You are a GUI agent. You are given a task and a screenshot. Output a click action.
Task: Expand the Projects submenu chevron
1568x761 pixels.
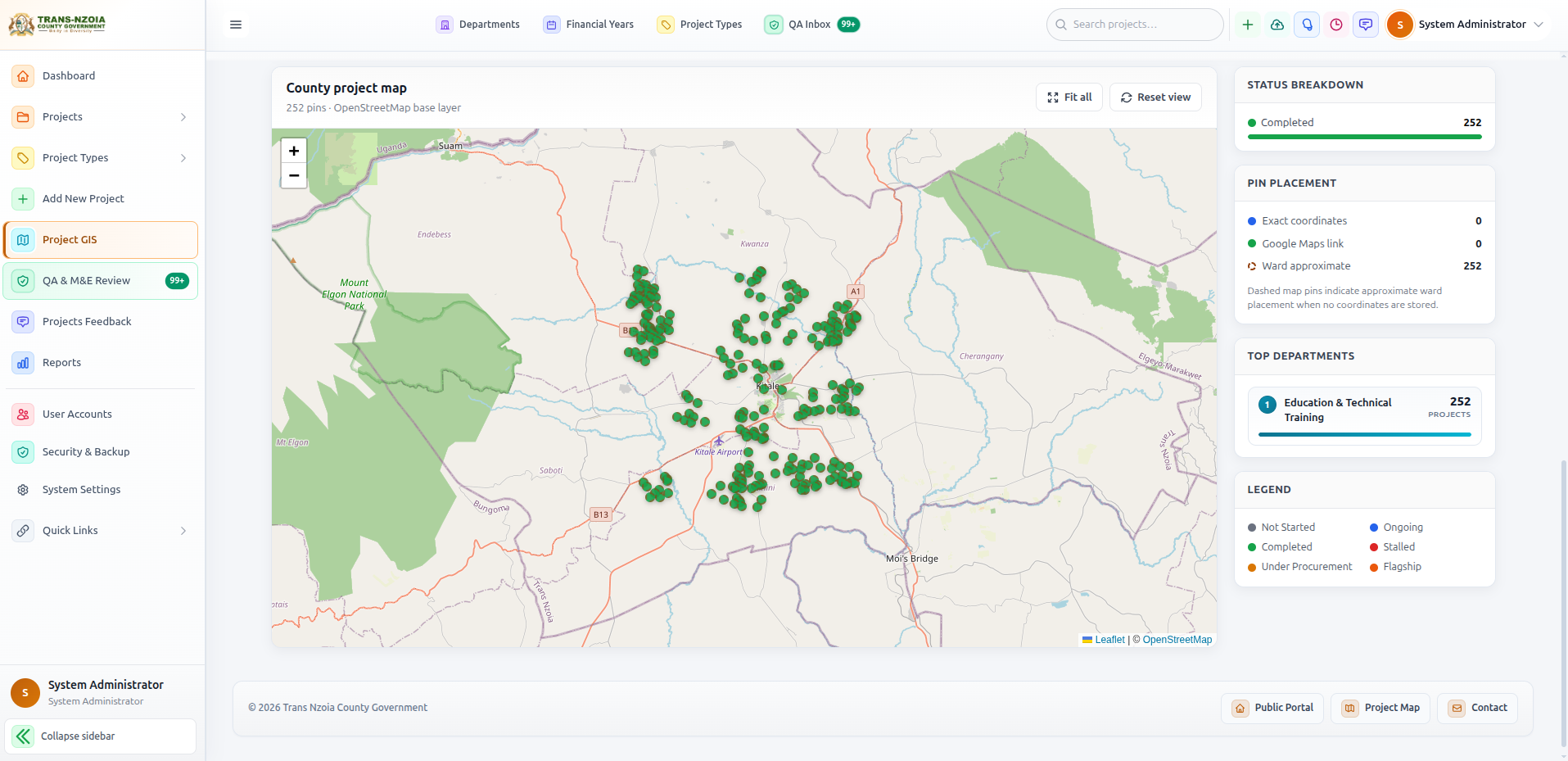coord(183,117)
